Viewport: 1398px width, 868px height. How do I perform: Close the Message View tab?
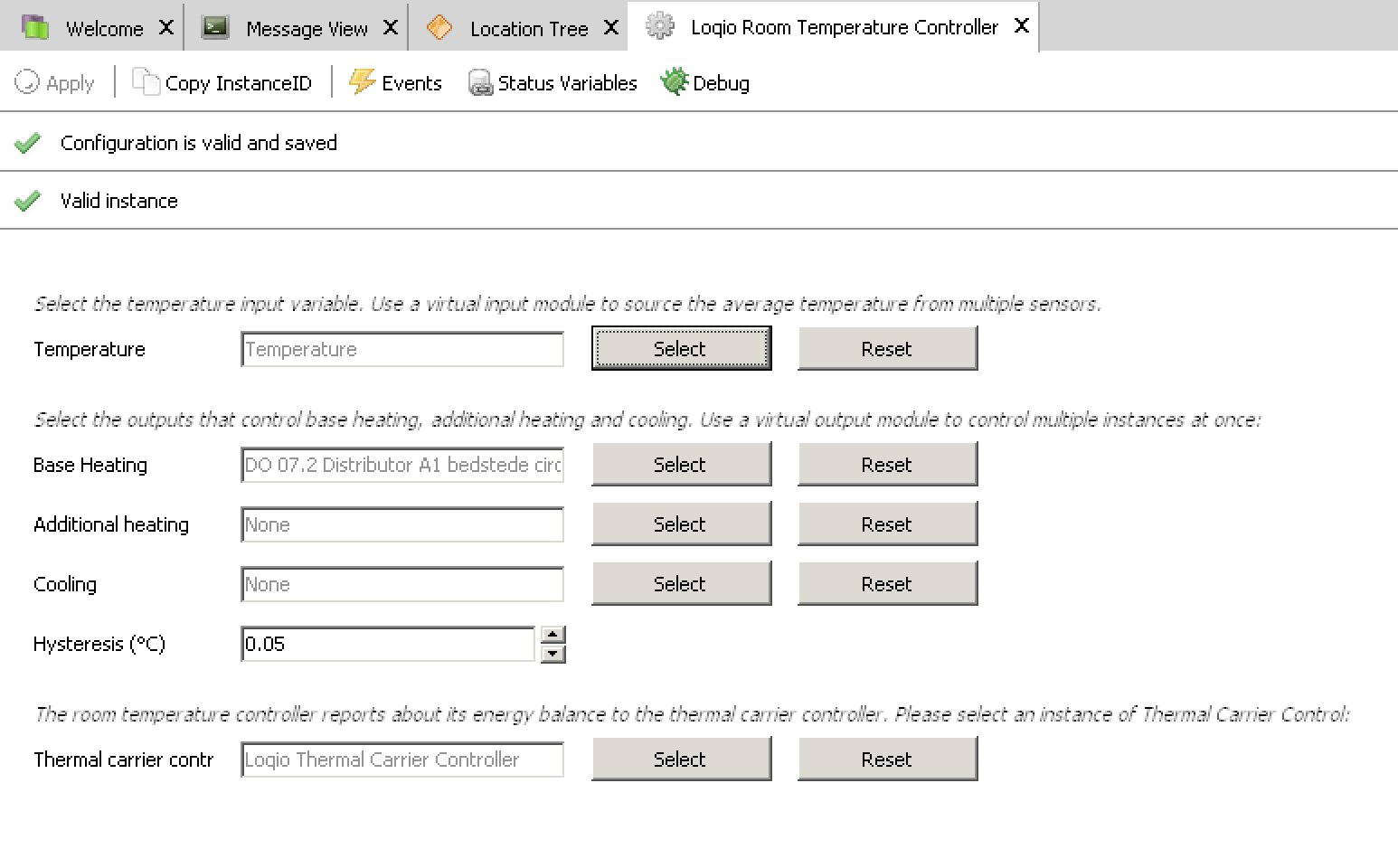coord(391,28)
